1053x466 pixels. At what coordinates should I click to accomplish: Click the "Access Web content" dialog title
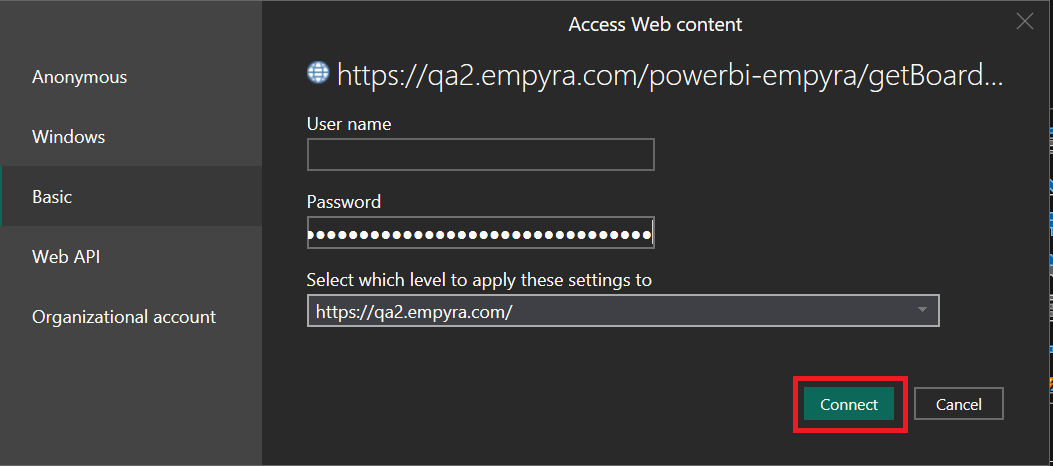(655, 25)
